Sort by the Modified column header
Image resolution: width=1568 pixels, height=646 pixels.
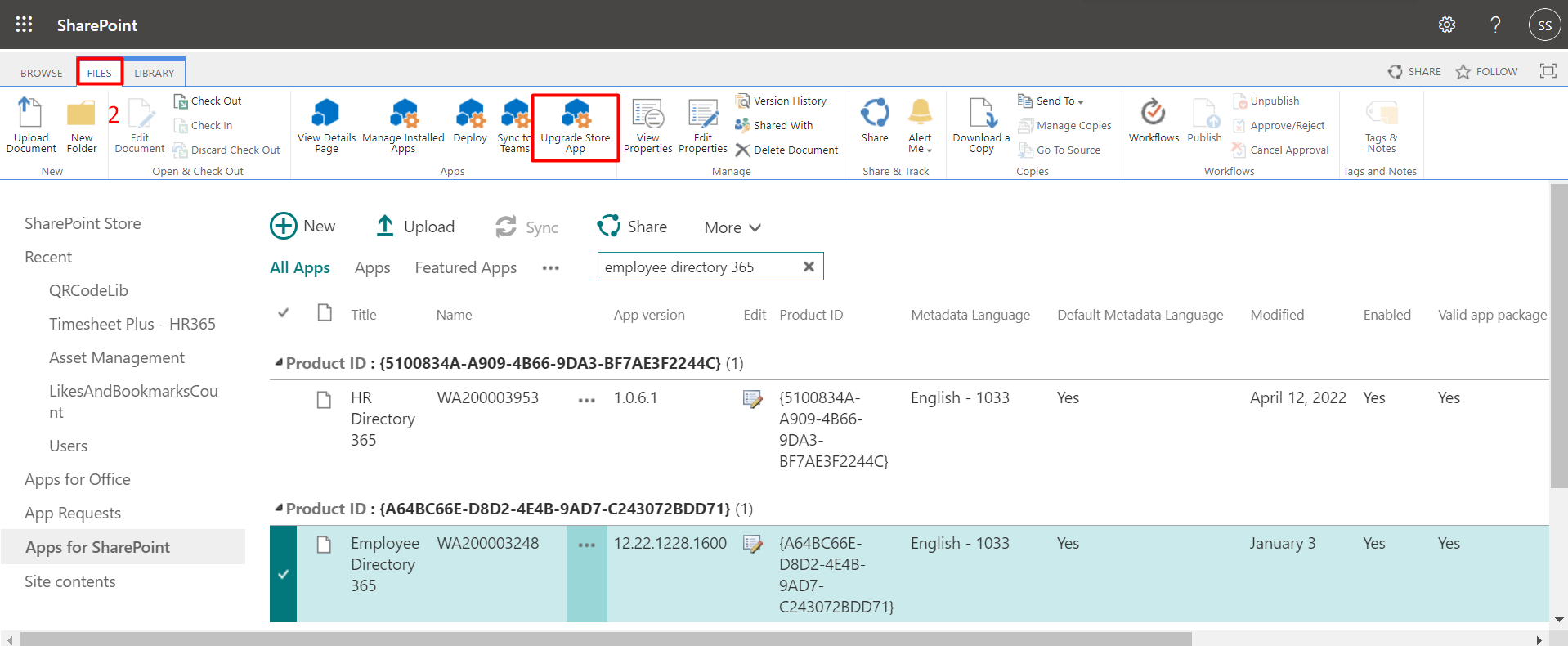click(x=1277, y=315)
